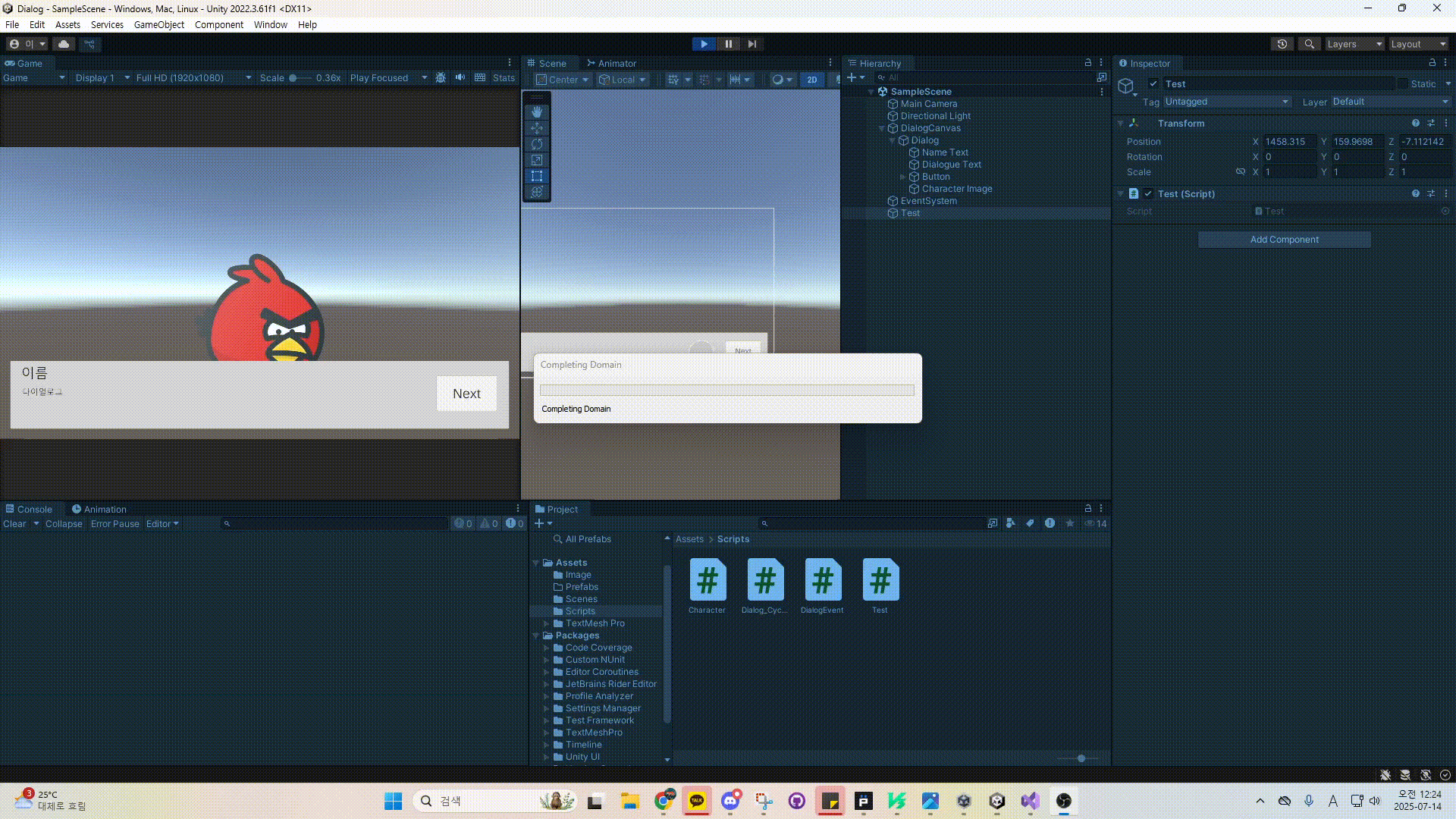
Task: Disable the Test (Script) component checkbox
Action: click(1148, 194)
